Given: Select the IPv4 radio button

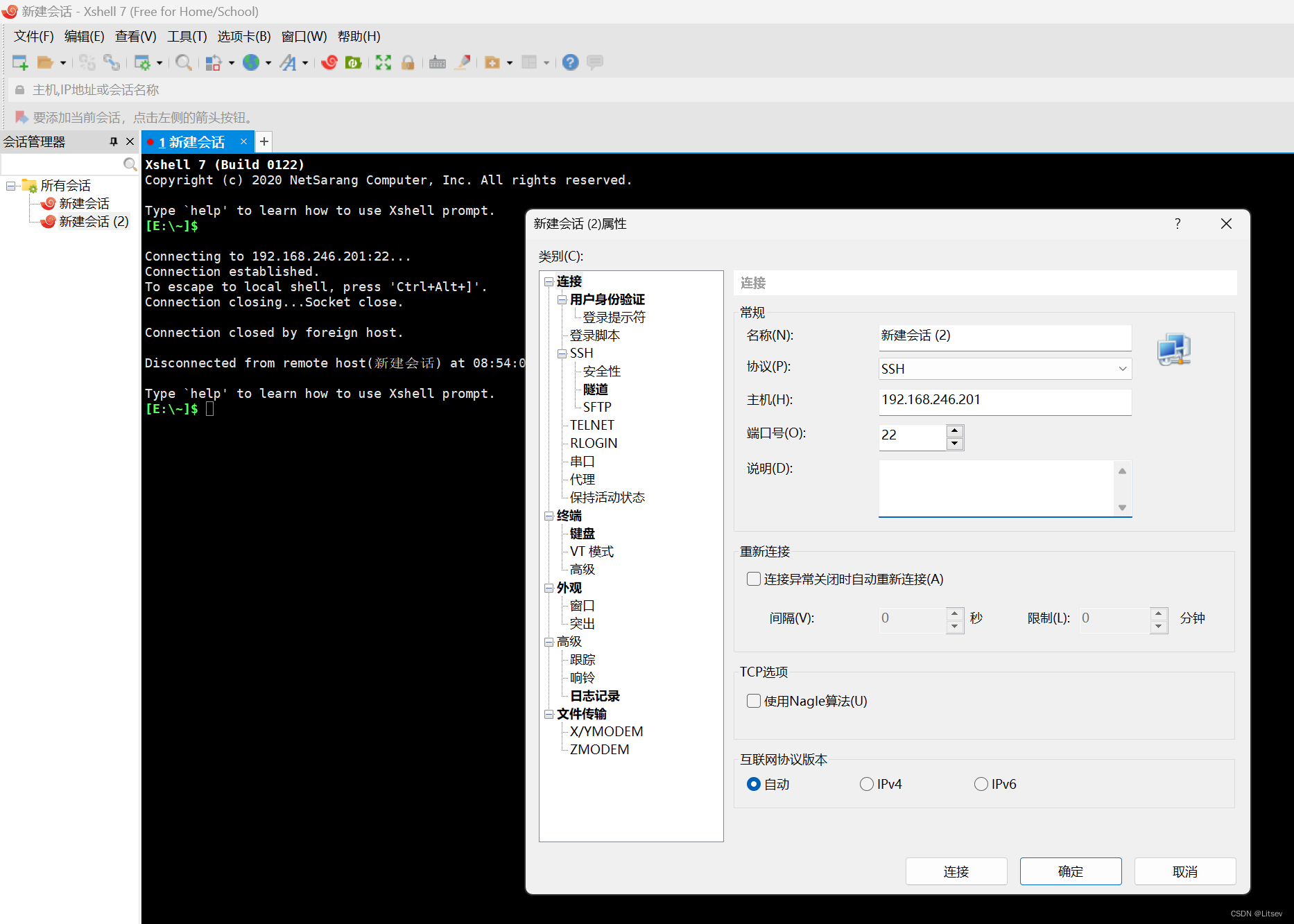Looking at the screenshot, I should click(867, 784).
